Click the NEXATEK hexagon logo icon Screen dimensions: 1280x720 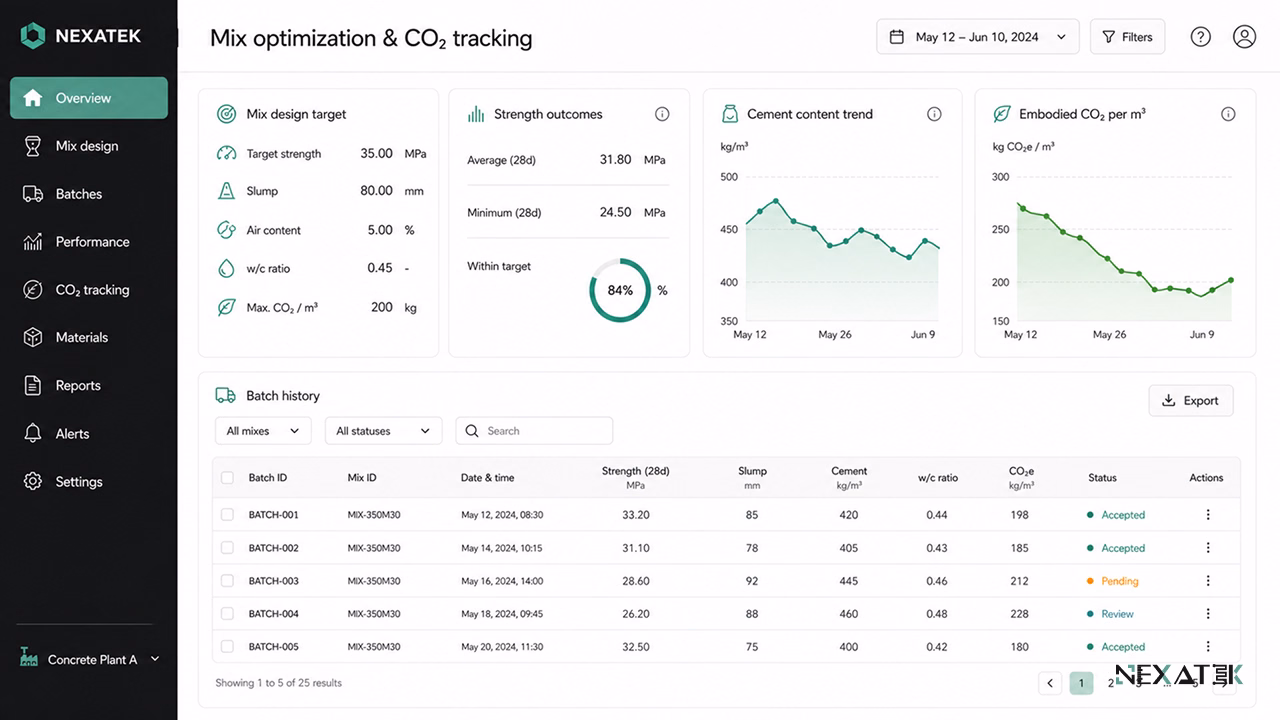(x=33, y=36)
